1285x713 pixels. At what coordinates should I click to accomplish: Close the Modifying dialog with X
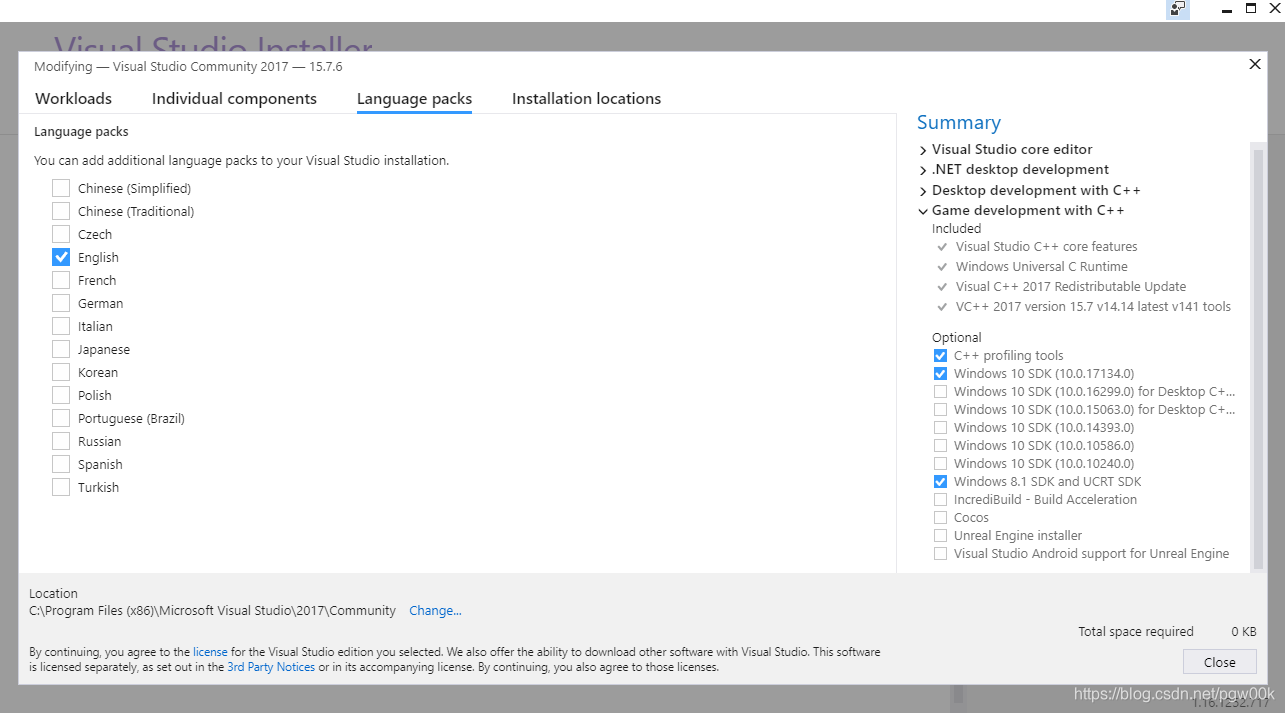pos(1255,64)
